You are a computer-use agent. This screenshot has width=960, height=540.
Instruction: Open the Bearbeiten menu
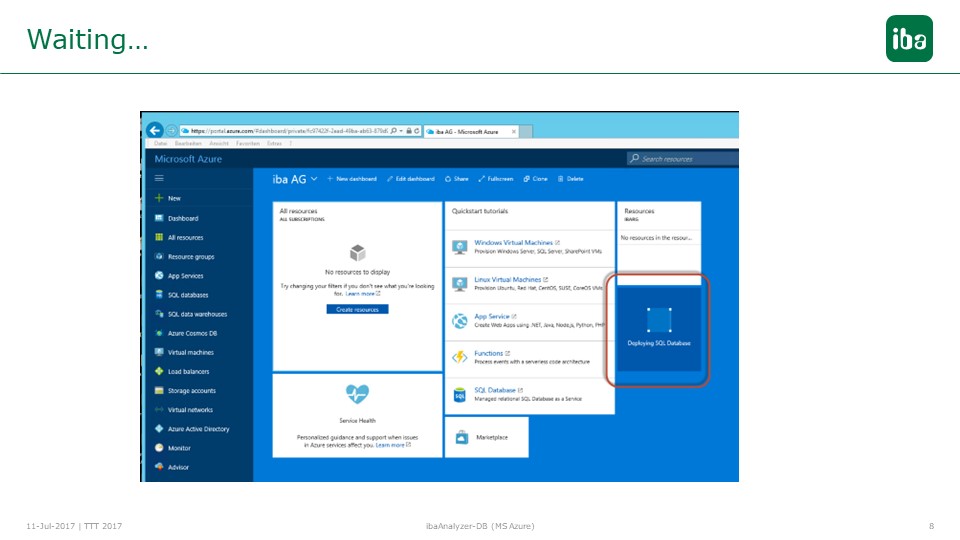(x=188, y=143)
